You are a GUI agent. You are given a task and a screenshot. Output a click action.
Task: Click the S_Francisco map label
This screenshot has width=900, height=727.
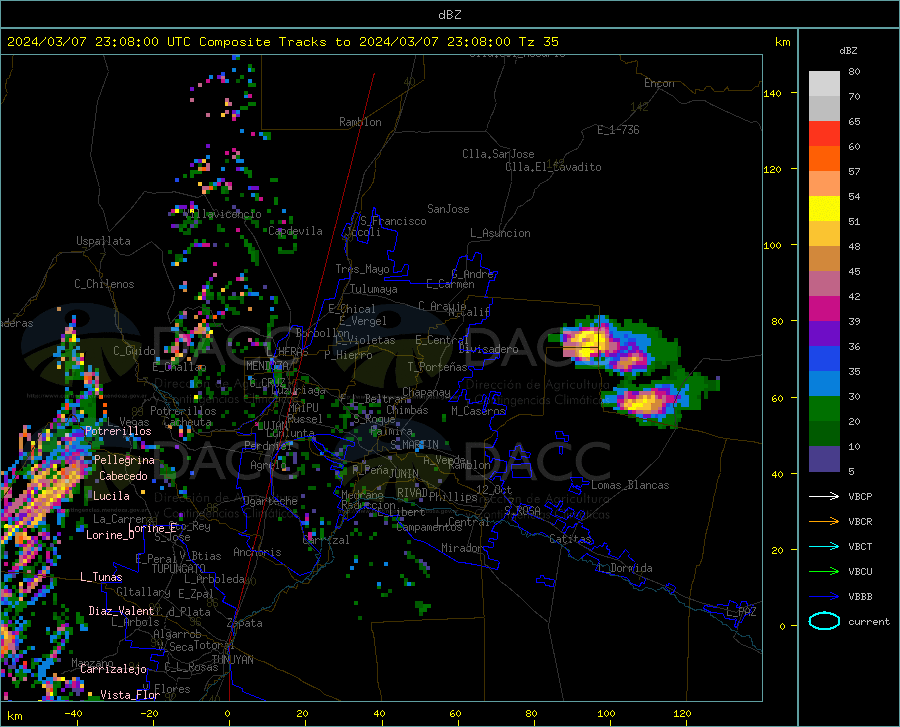tap(393, 221)
